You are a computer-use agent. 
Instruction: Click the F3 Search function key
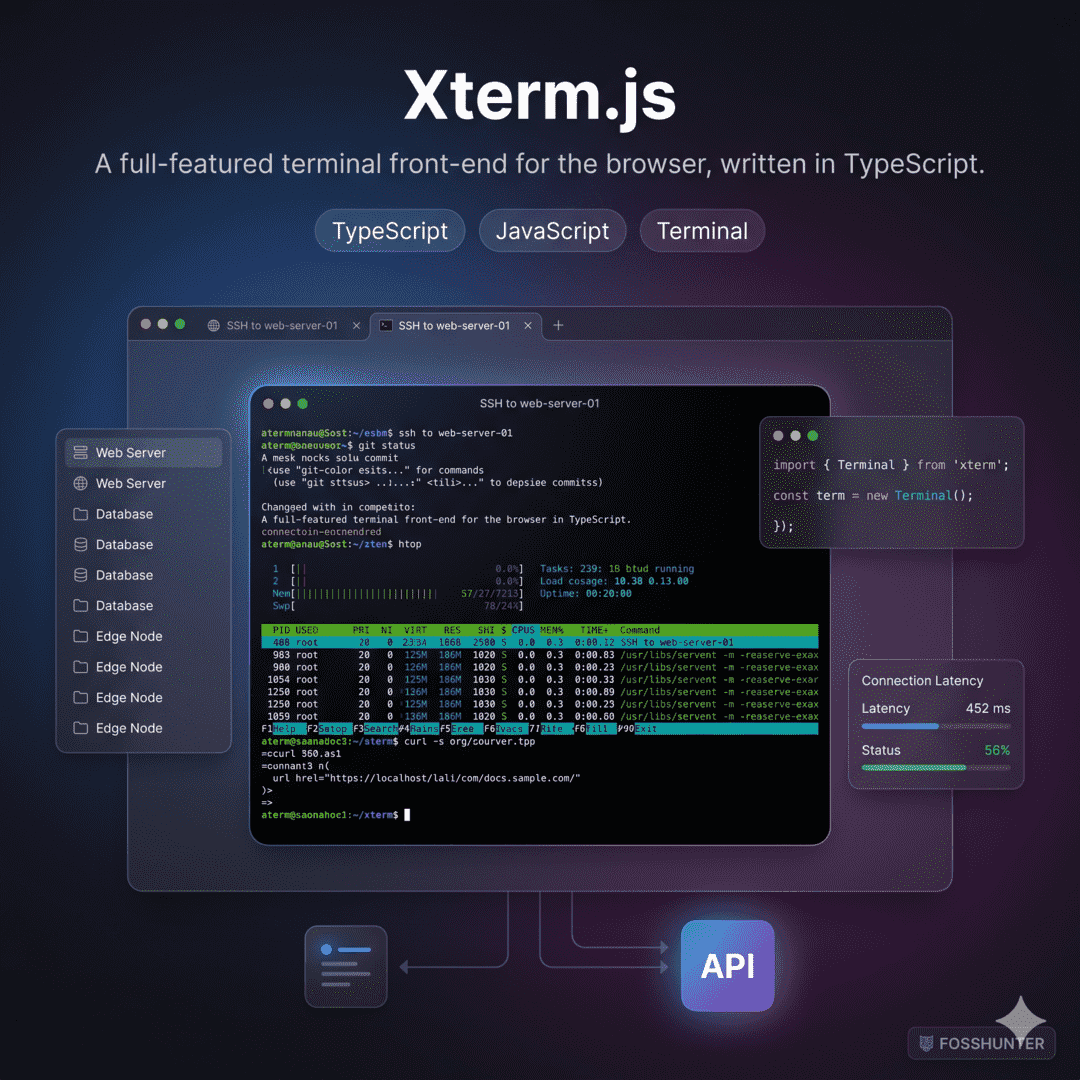pyautogui.click(x=375, y=729)
